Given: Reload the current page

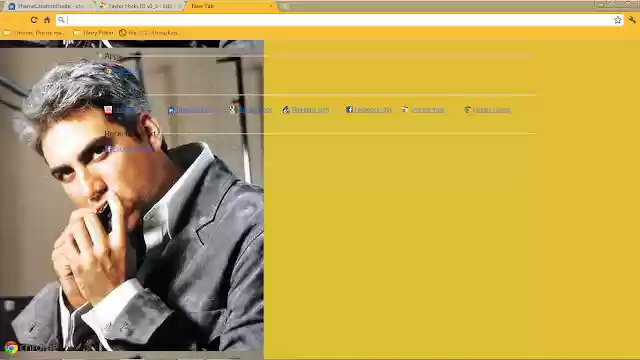Looking at the screenshot, I should click(x=34, y=20).
